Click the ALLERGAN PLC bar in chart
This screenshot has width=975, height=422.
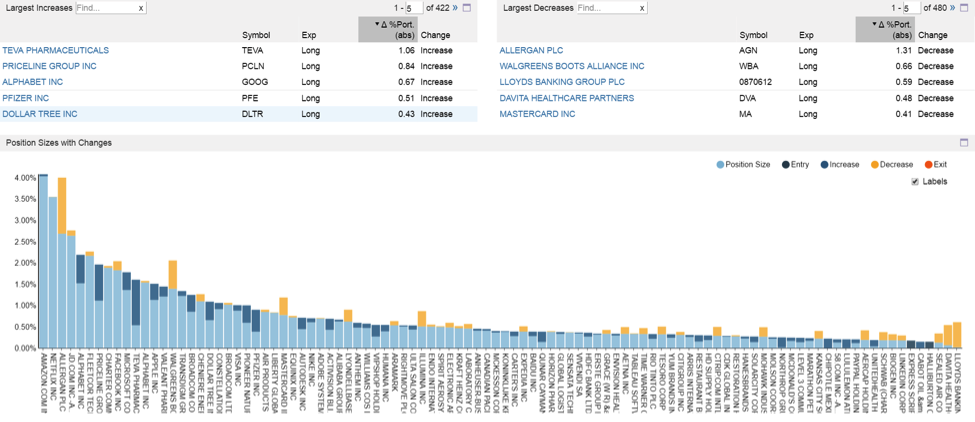pos(62,262)
